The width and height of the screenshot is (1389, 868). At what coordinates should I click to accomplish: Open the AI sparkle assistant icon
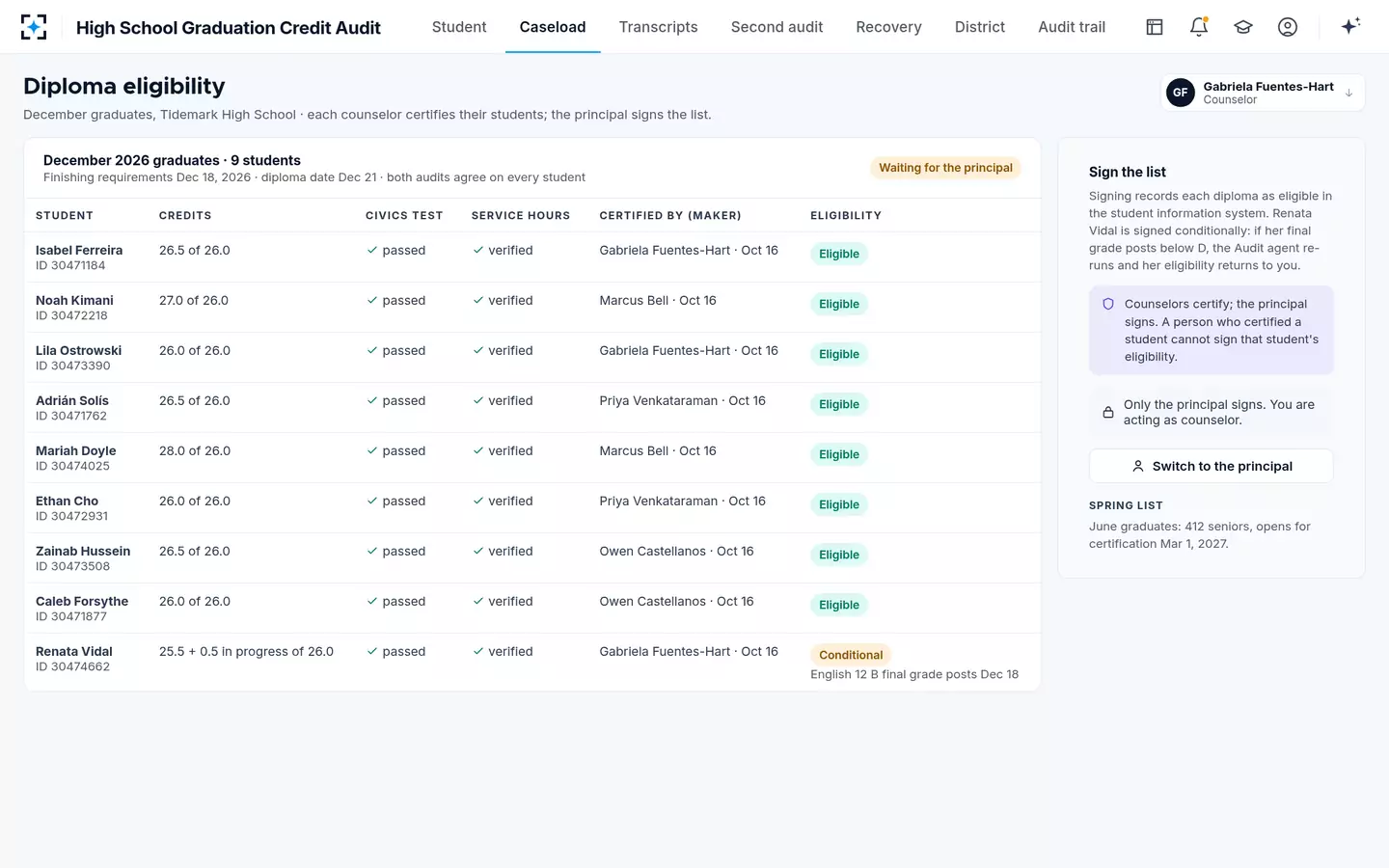click(1350, 26)
